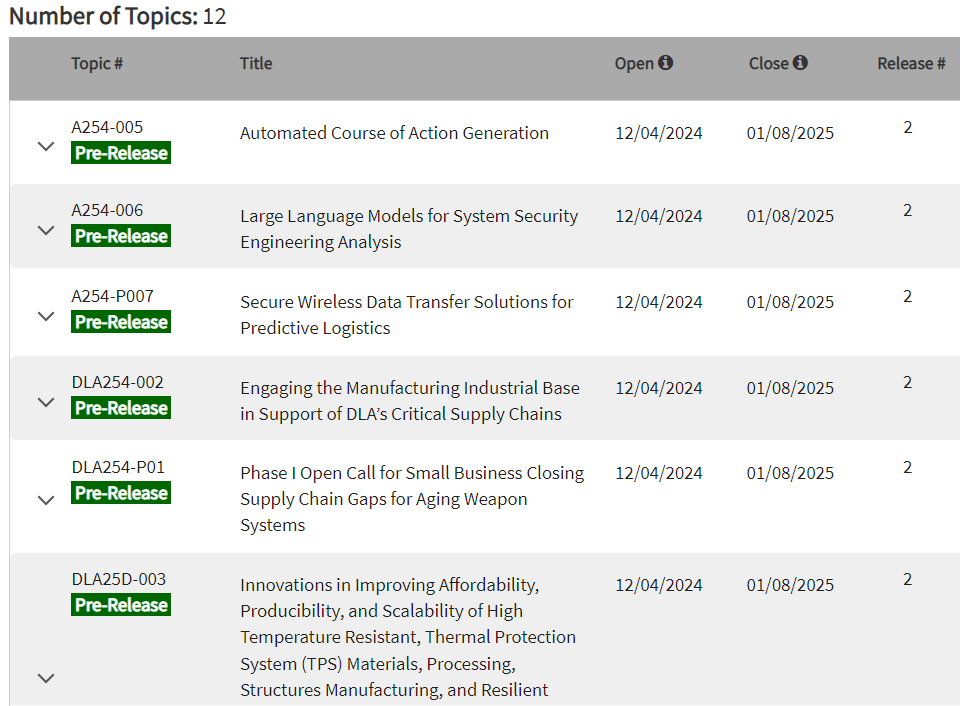Image resolution: width=960 pixels, height=706 pixels.
Task: Select the Pre-Release tag for DLA25D-003
Action: pyautogui.click(x=121, y=605)
